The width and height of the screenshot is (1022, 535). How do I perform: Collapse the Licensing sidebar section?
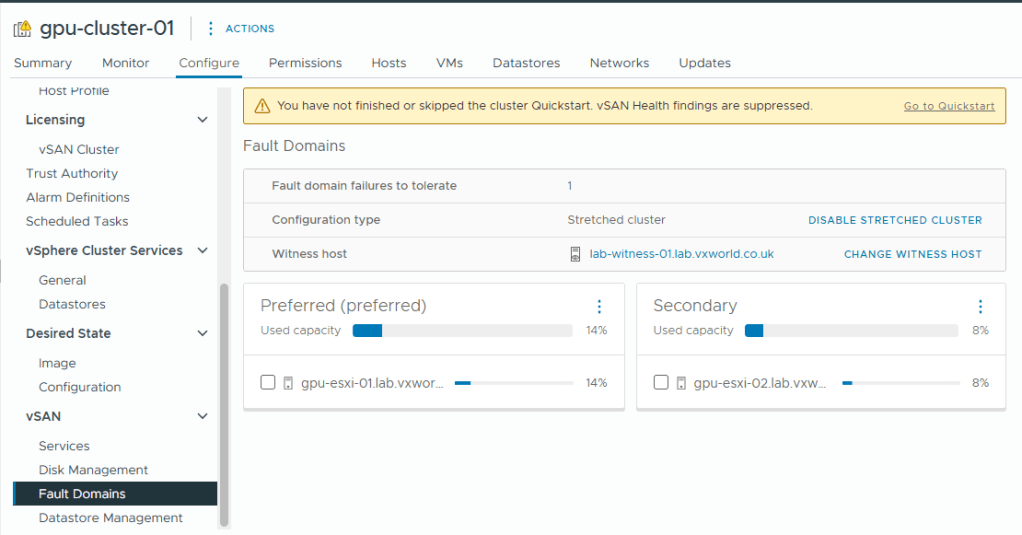pos(202,120)
